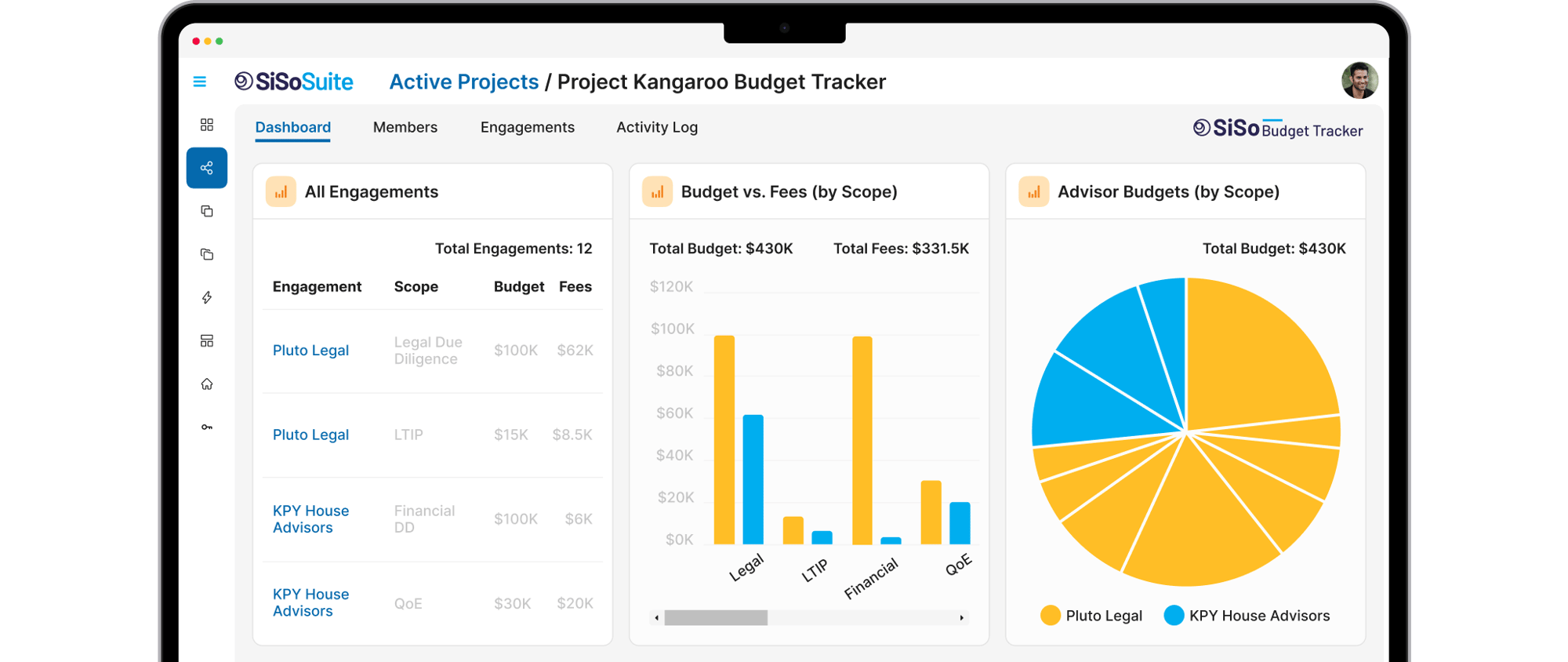The width and height of the screenshot is (1568, 662).
Task: Click the Advisor Budgets chart icon
Action: (1034, 192)
